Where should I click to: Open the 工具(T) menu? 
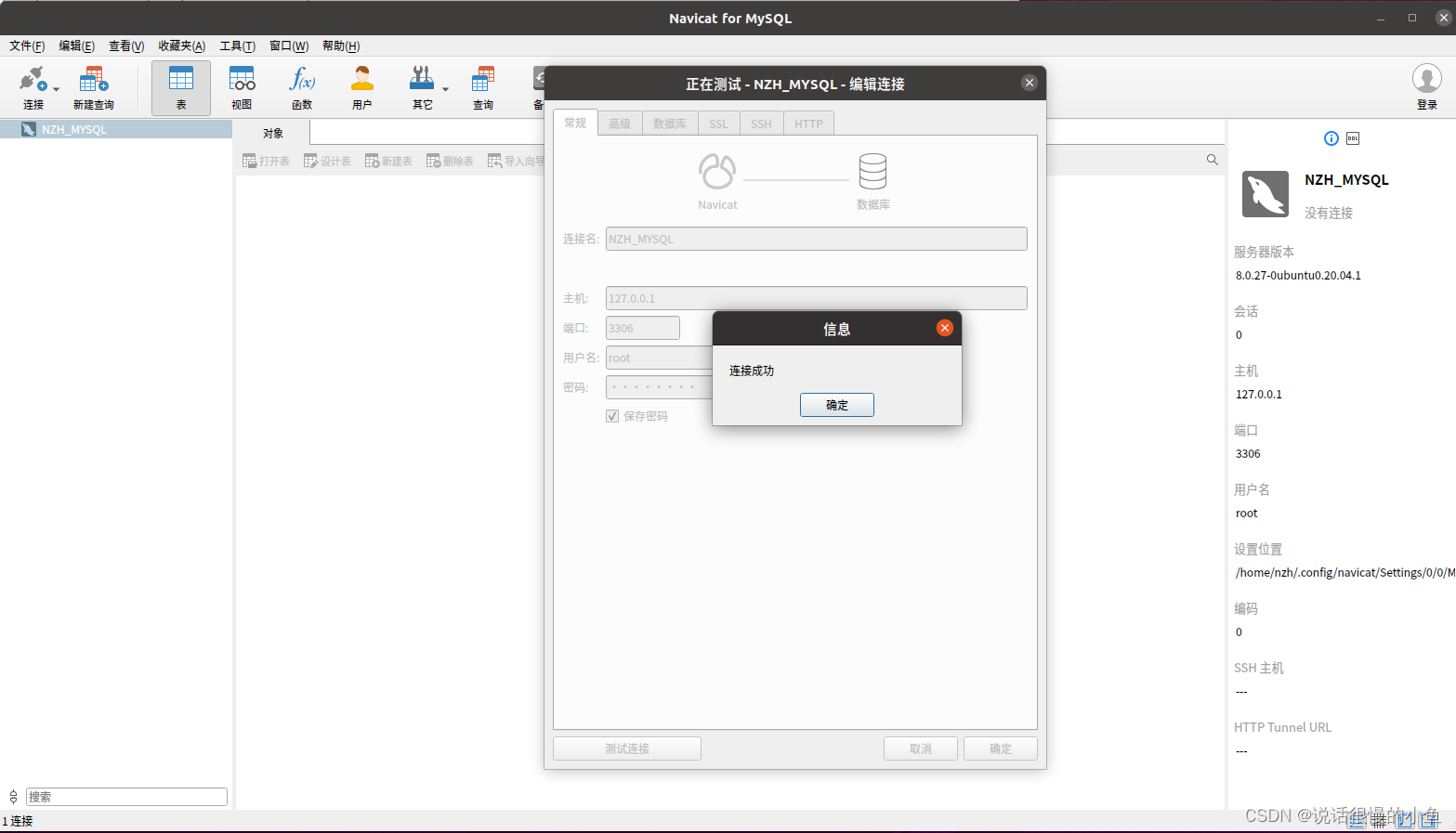(x=238, y=46)
